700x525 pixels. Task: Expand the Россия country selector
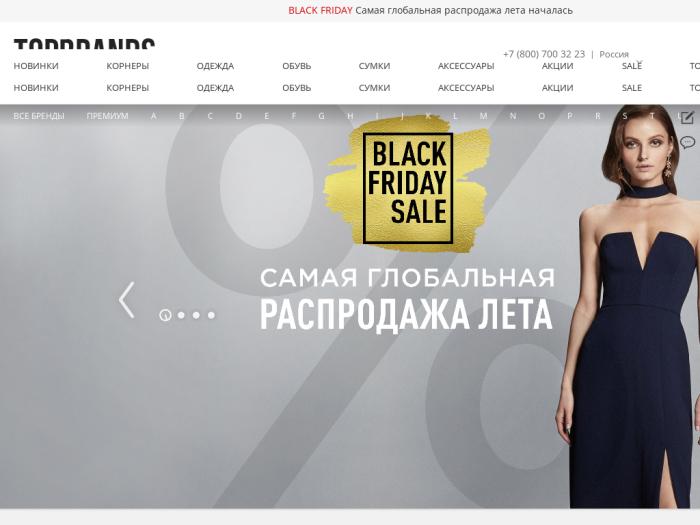(614, 54)
